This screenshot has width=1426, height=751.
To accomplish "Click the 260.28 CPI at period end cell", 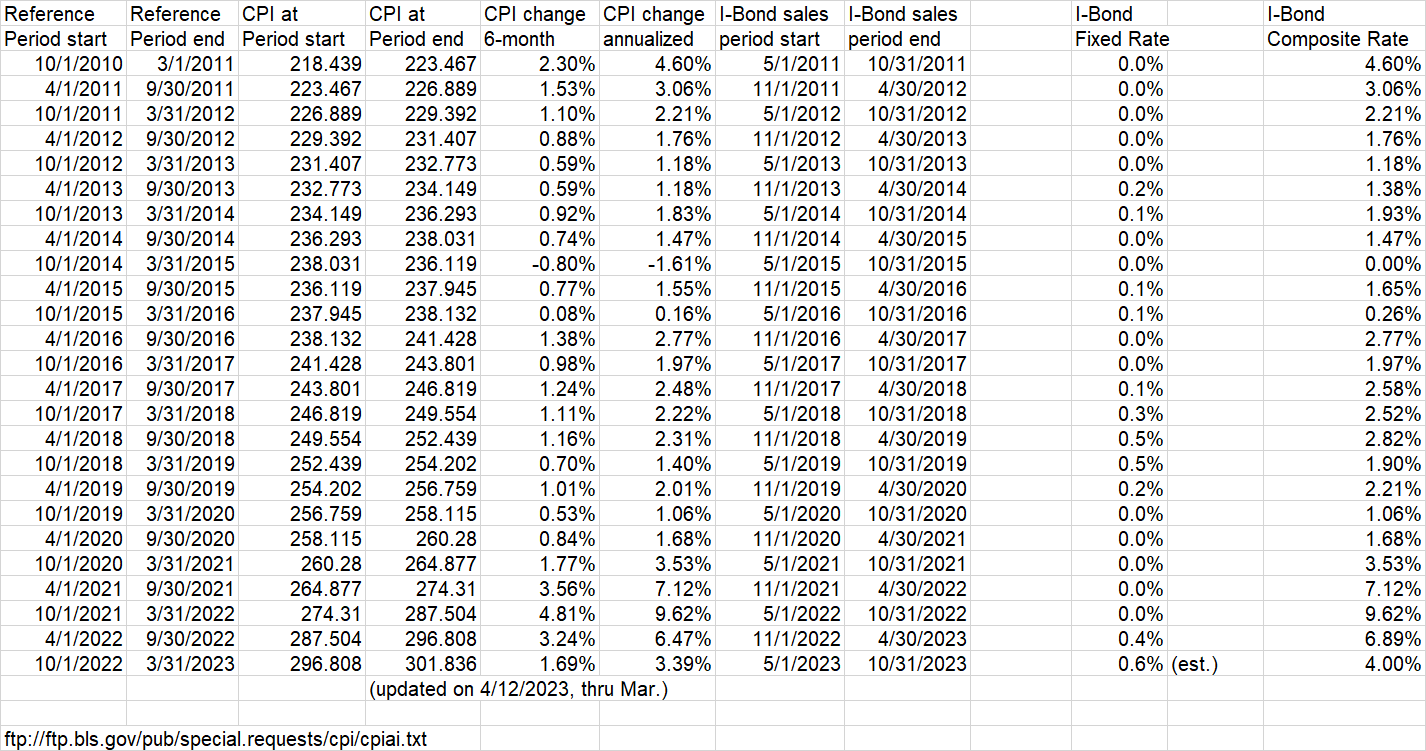I will [422, 539].
